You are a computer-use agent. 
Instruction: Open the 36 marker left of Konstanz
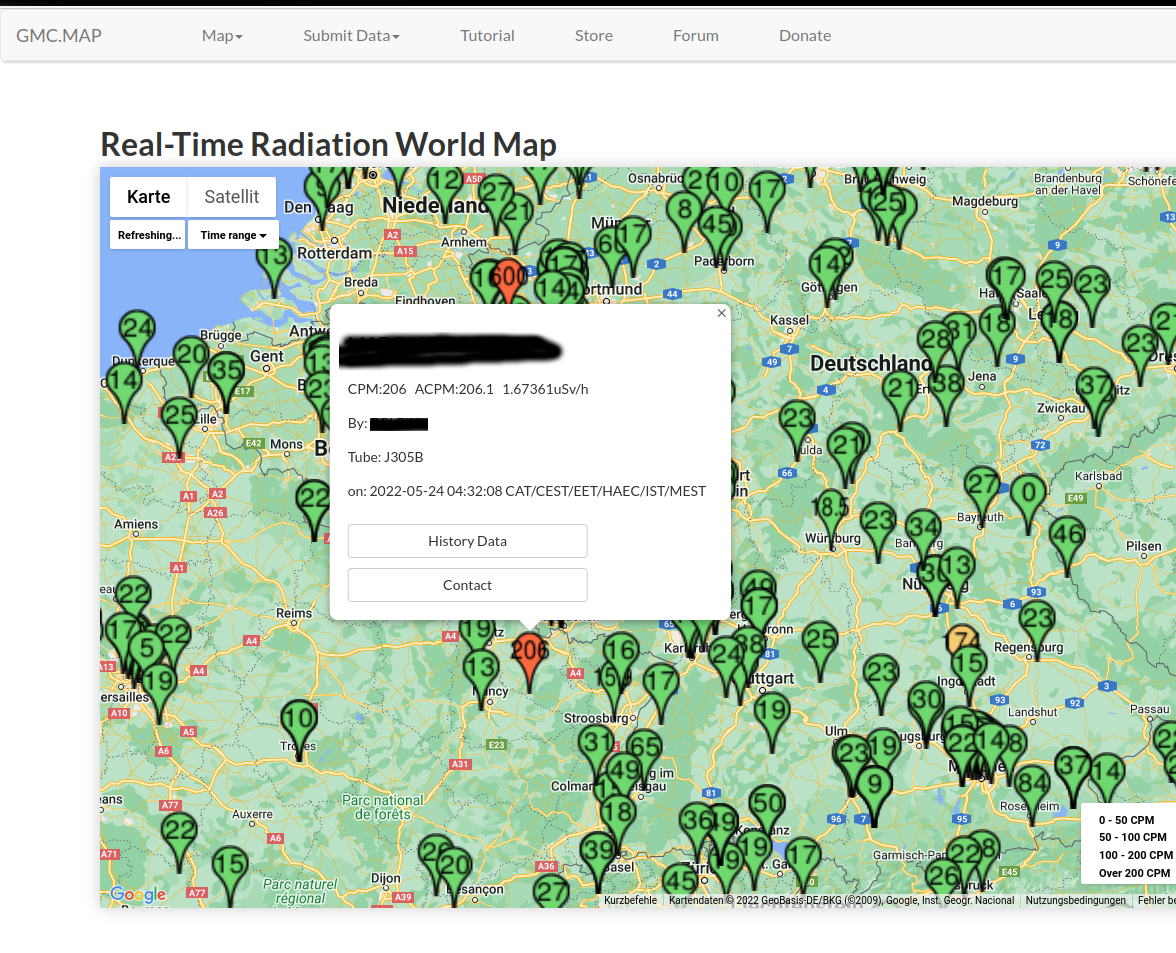coord(698,823)
